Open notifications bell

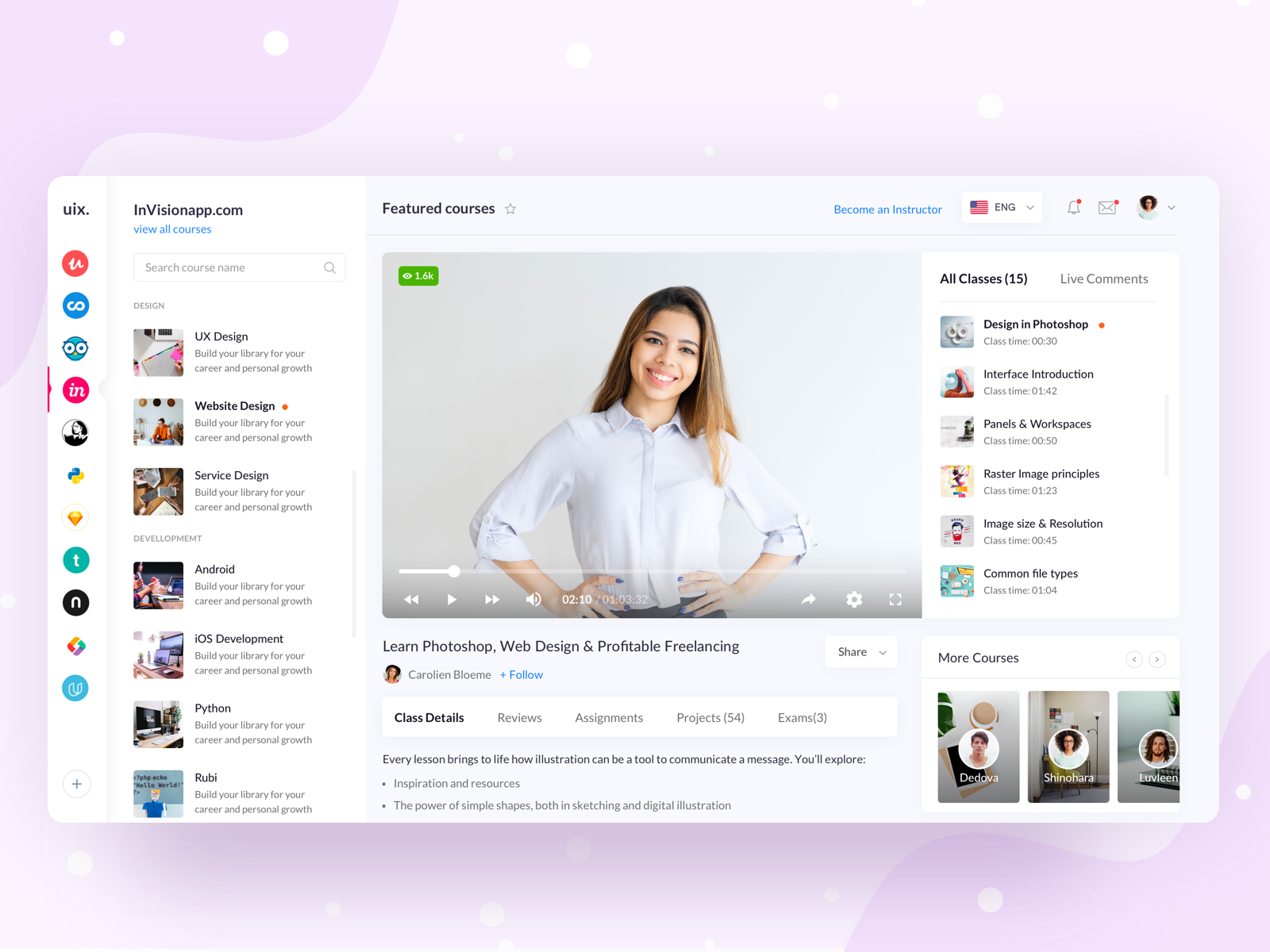click(1074, 207)
